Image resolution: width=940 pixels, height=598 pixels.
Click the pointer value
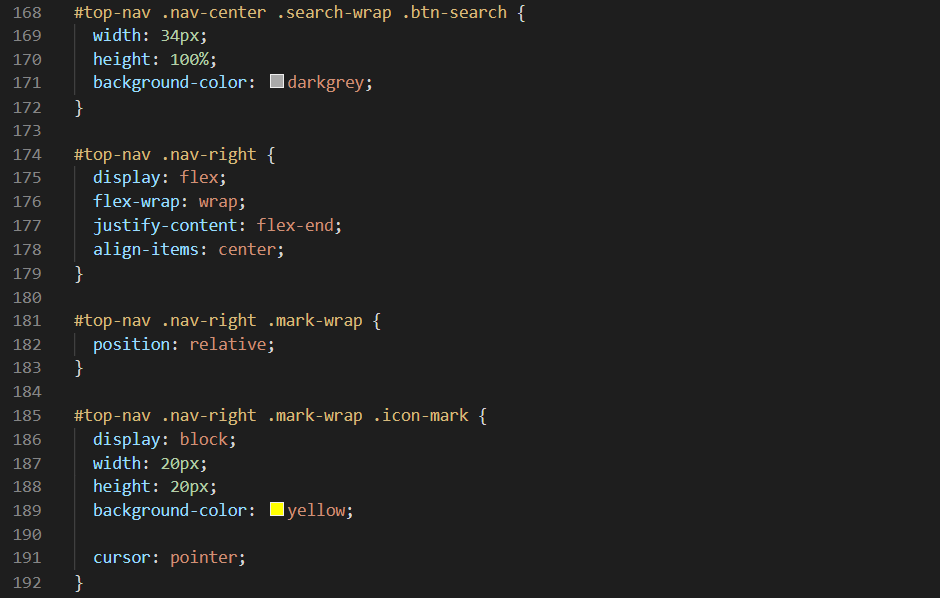[204, 558]
